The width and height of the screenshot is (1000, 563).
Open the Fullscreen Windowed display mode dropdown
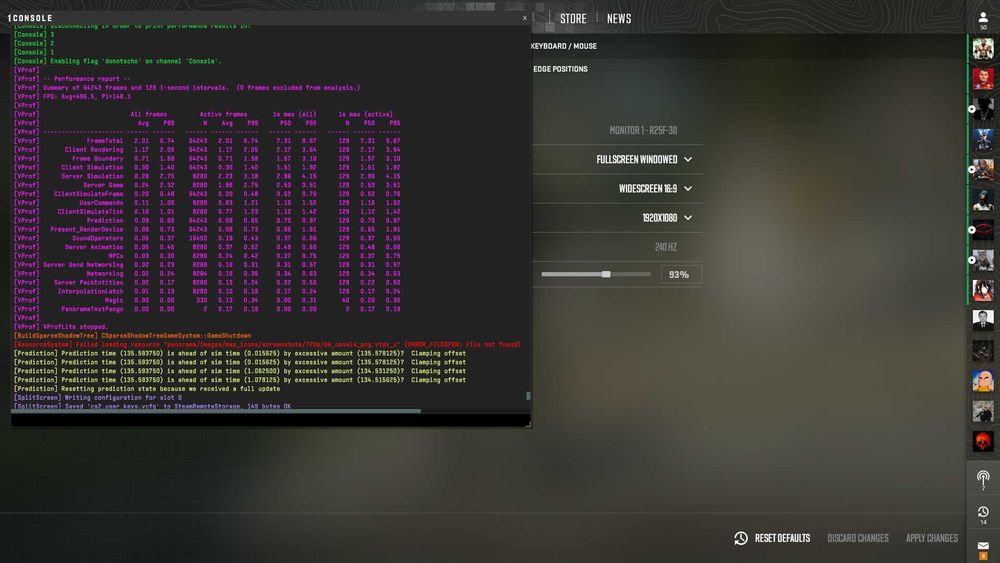point(643,159)
